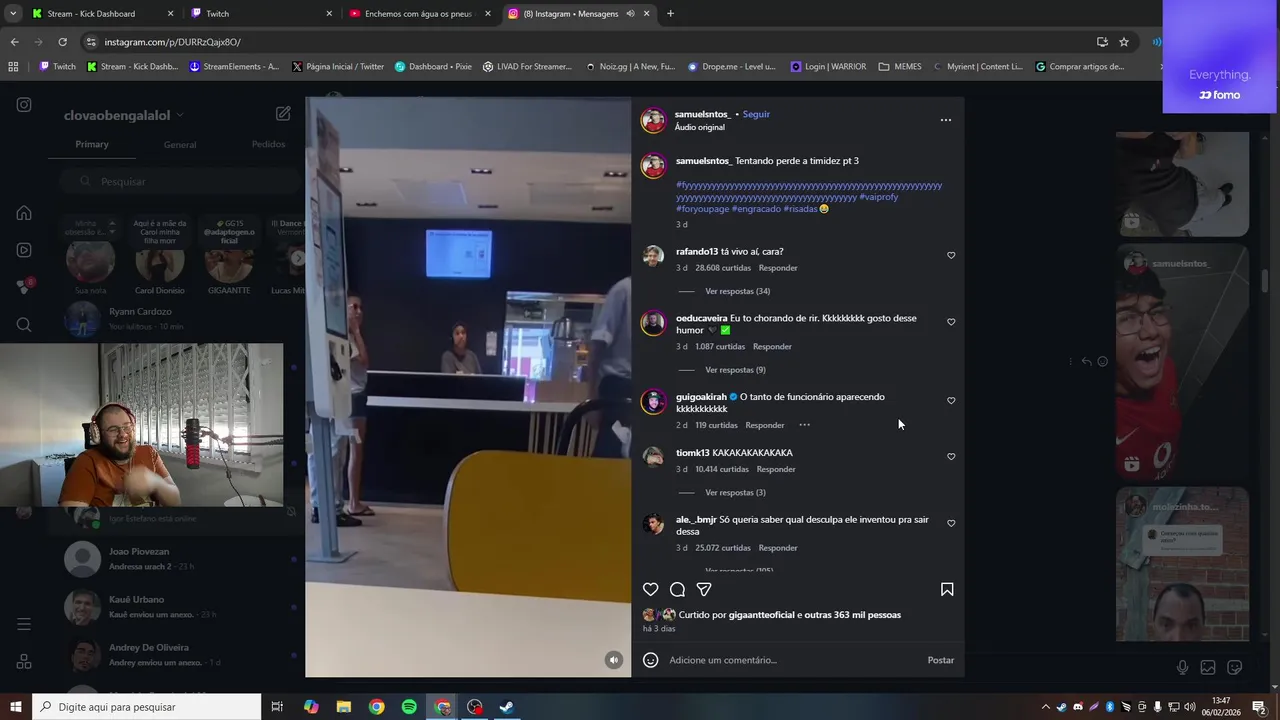The image size is (1280, 720).
Task: Like guigoakirah's comment
Action: point(951,401)
